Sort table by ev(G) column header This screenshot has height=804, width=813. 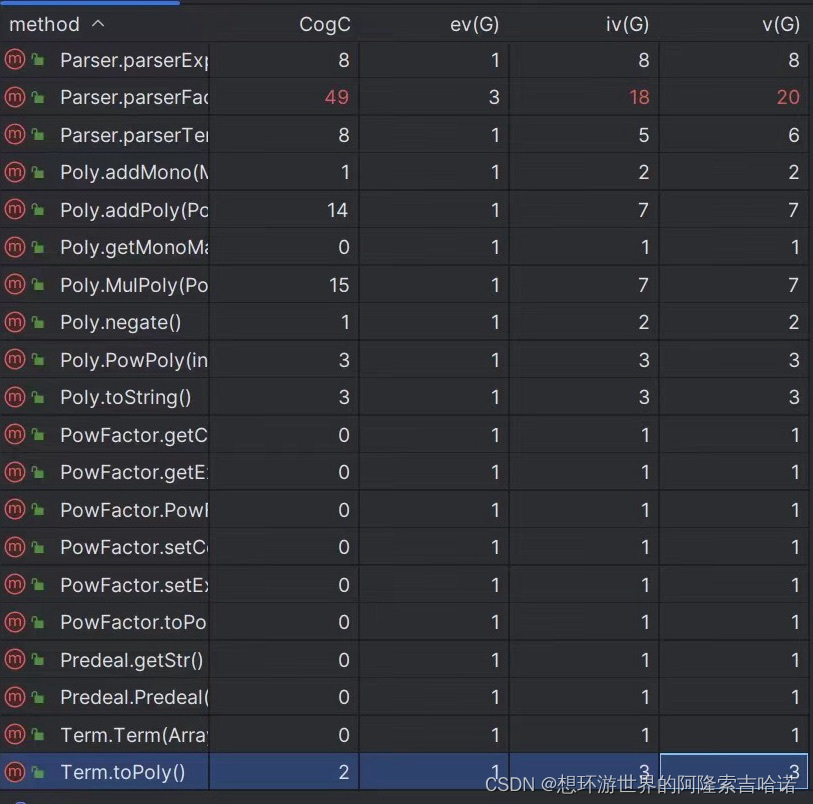[474, 24]
